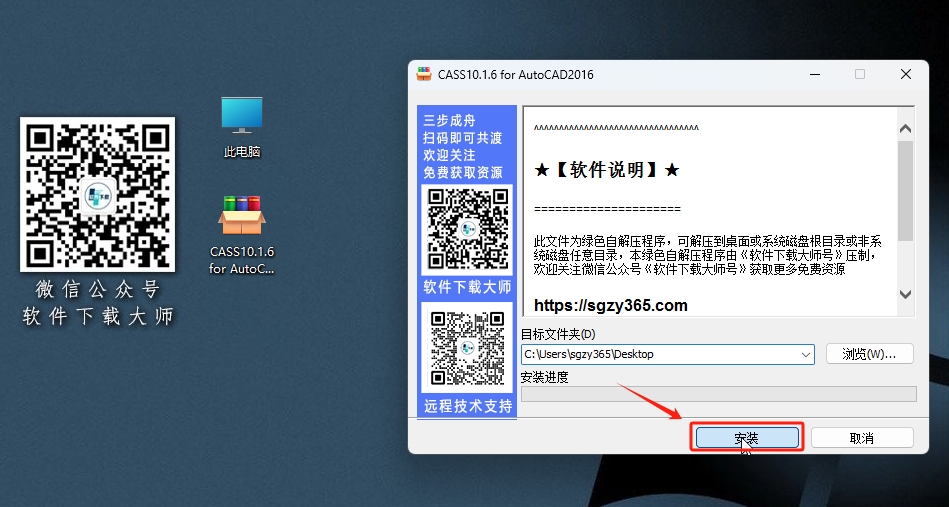Click the CASS10.1.6 for AutoCAD2016 window title
Image resolution: width=949 pixels, height=507 pixels.
(x=516, y=74)
